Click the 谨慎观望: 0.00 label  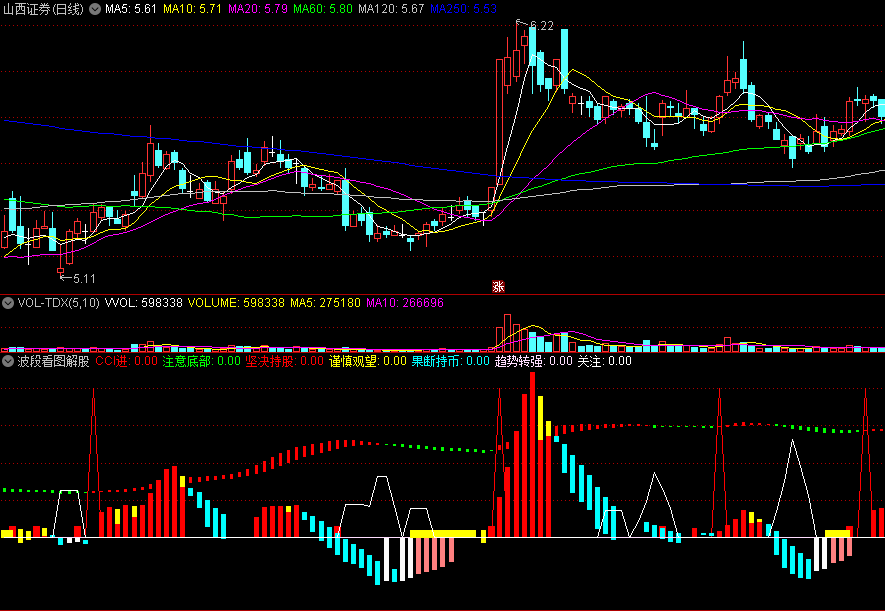pyautogui.click(x=367, y=361)
